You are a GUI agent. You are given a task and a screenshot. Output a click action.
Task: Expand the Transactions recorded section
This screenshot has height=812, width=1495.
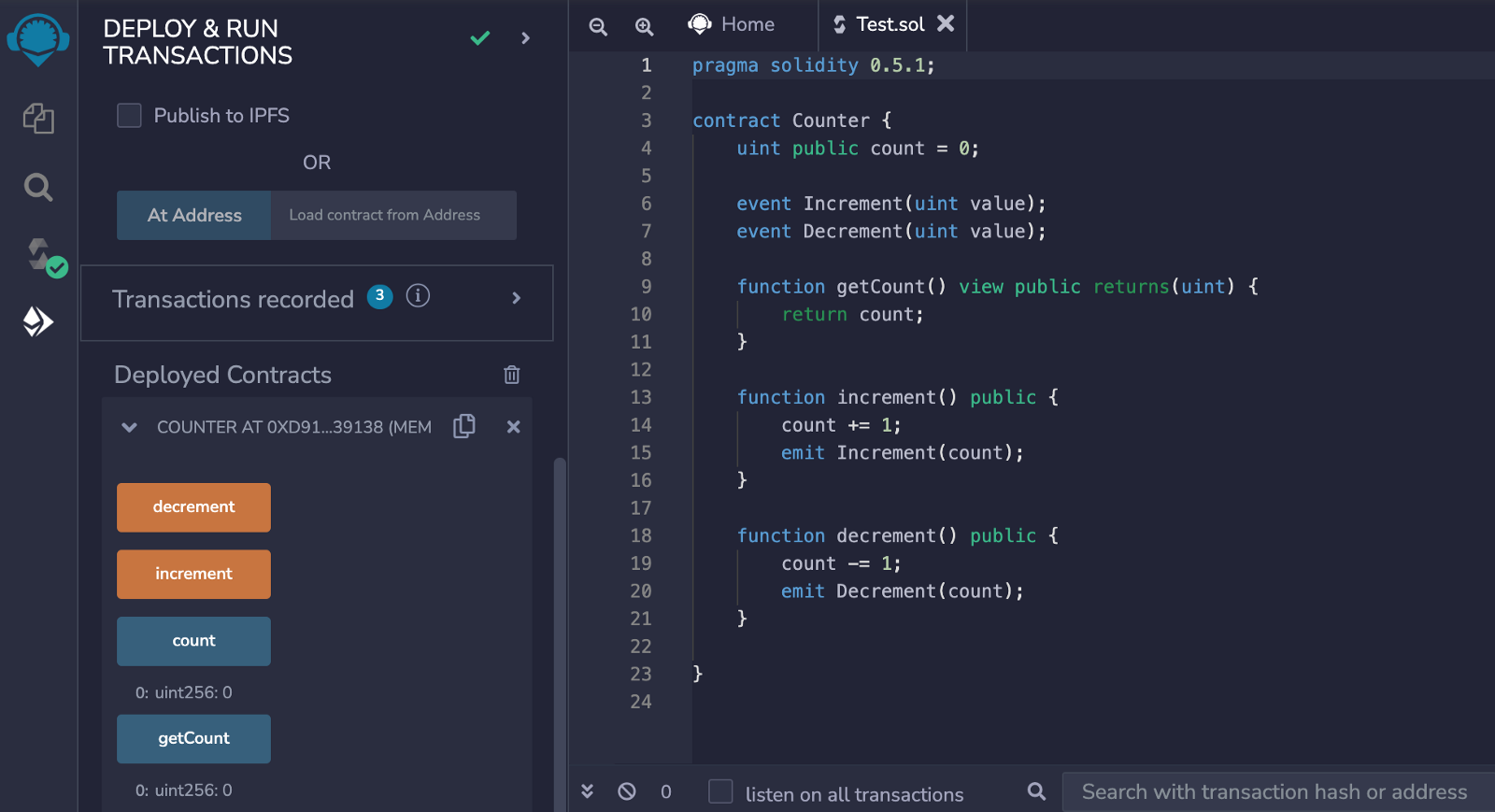click(x=516, y=298)
